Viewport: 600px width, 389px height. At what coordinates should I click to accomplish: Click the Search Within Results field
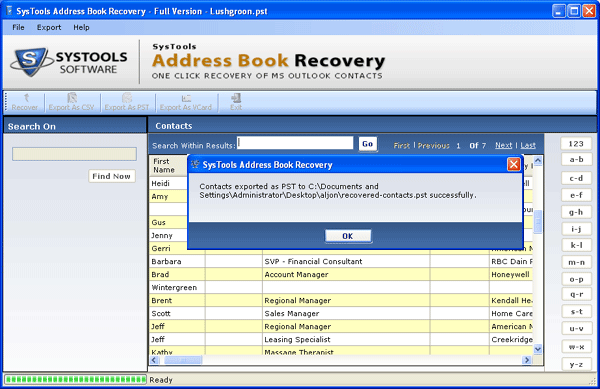coord(295,143)
